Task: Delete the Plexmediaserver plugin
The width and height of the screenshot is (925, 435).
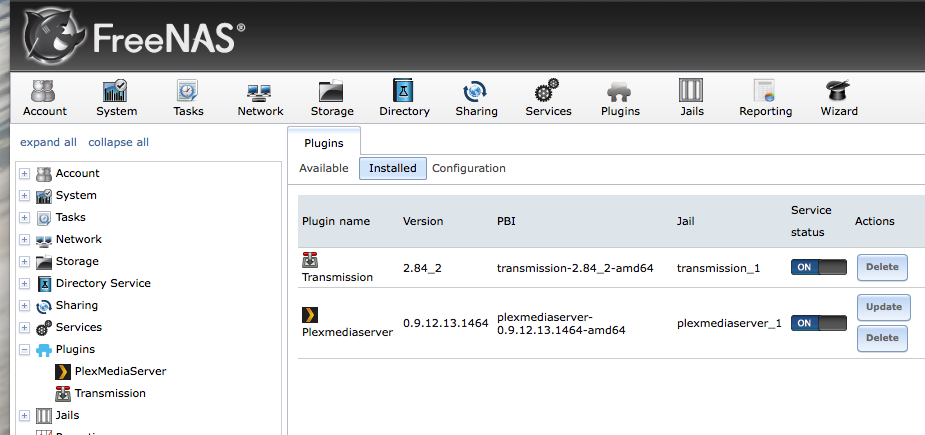Action: [882, 338]
